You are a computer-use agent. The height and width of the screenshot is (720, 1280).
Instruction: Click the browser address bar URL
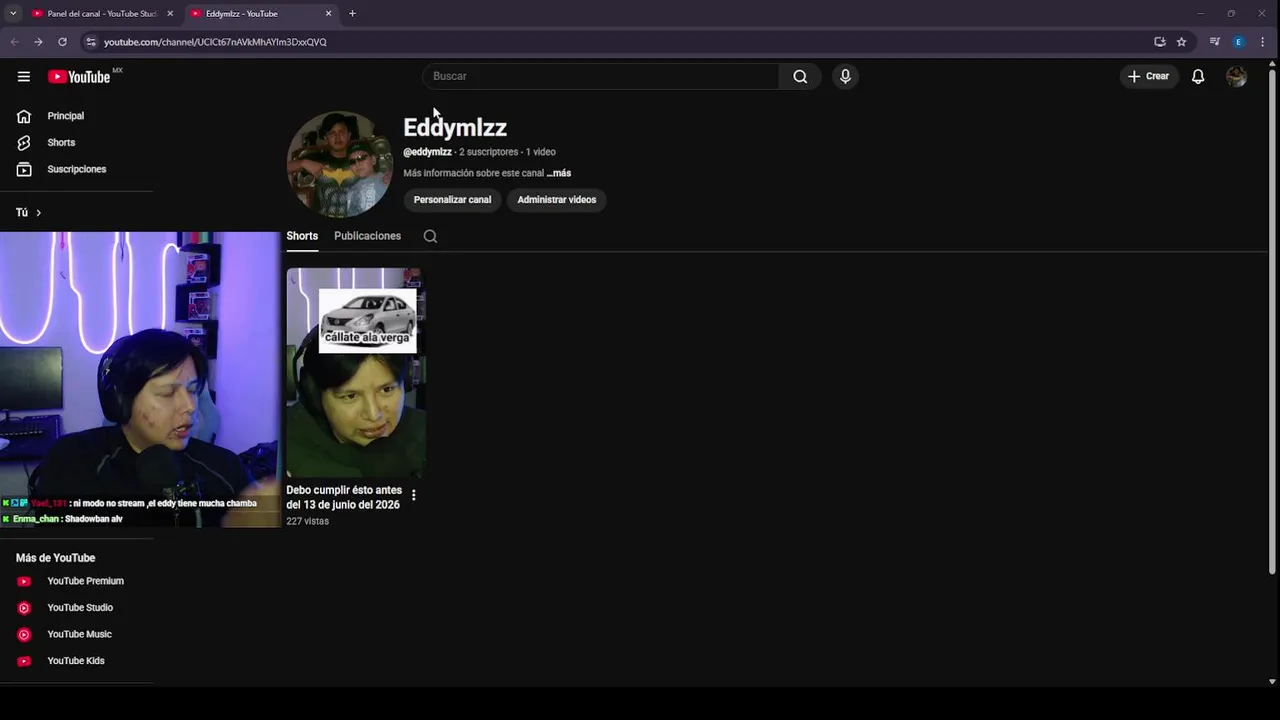[215, 42]
